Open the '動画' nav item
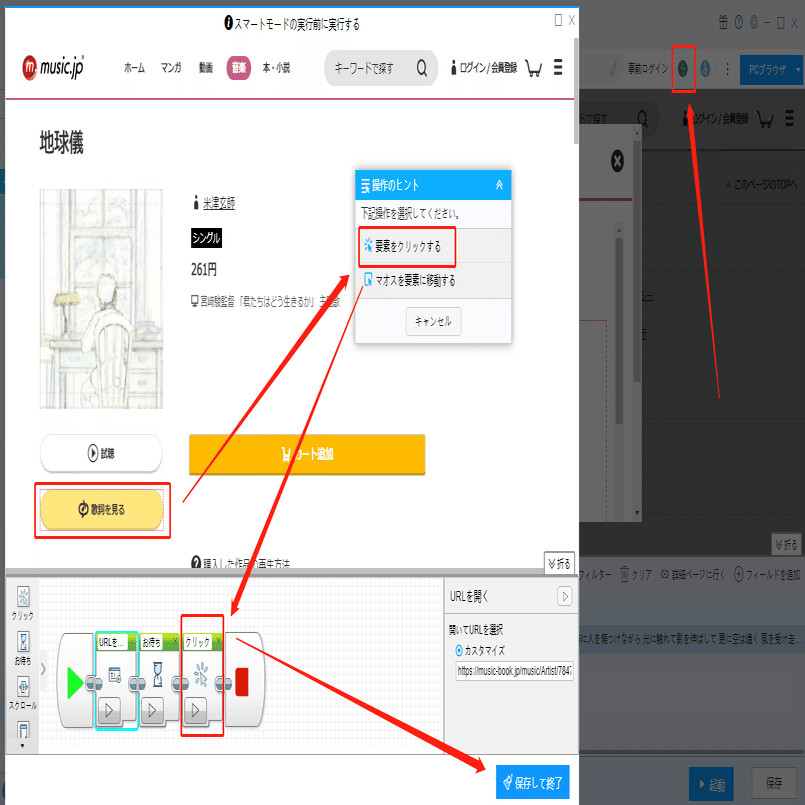Image resolution: width=805 pixels, height=805 pixels. click(x=206, y=68)
